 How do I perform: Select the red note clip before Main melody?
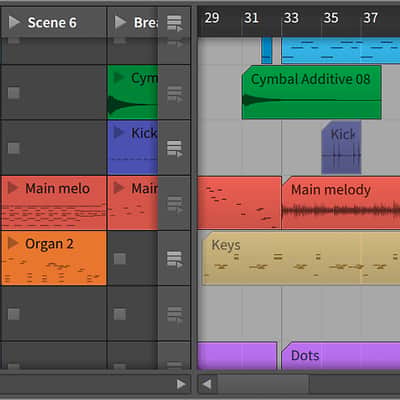[239, 203]
